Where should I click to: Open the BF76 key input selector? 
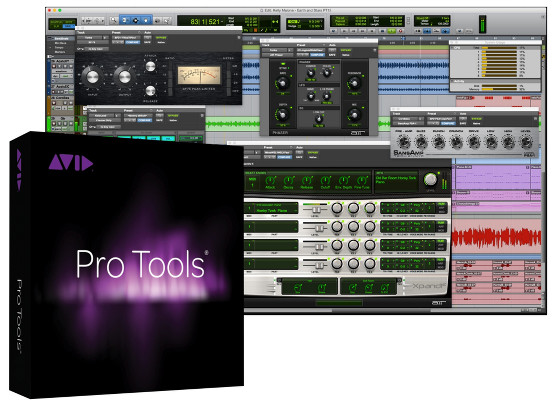pyautogui.click(x=98, y=49)
